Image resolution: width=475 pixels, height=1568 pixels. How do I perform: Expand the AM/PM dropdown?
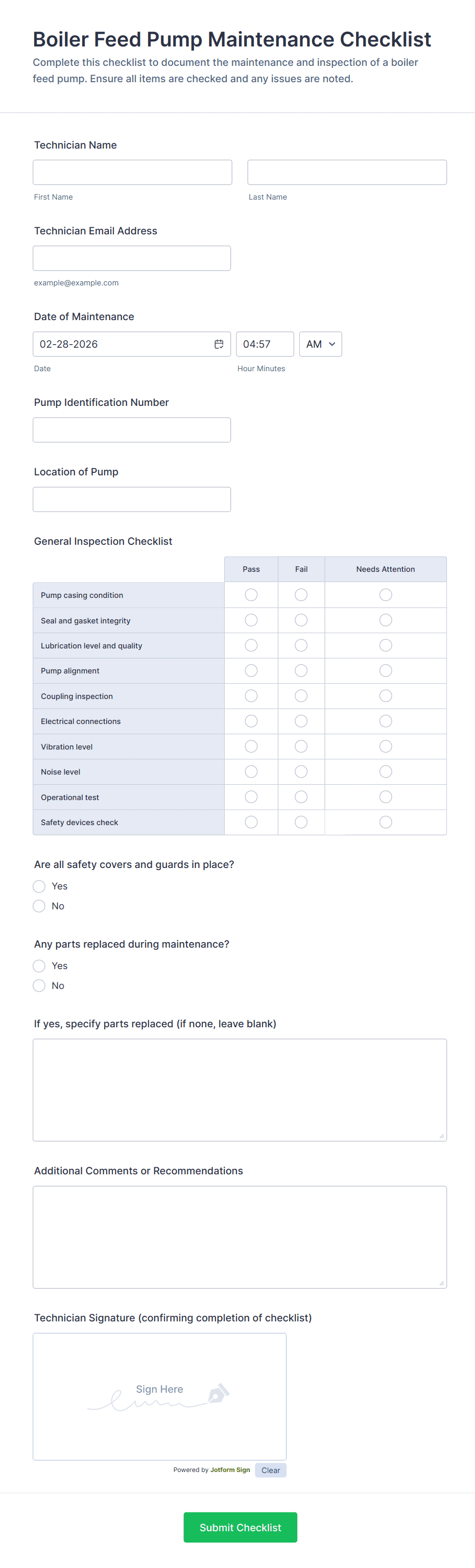click(x=320, y=345)
